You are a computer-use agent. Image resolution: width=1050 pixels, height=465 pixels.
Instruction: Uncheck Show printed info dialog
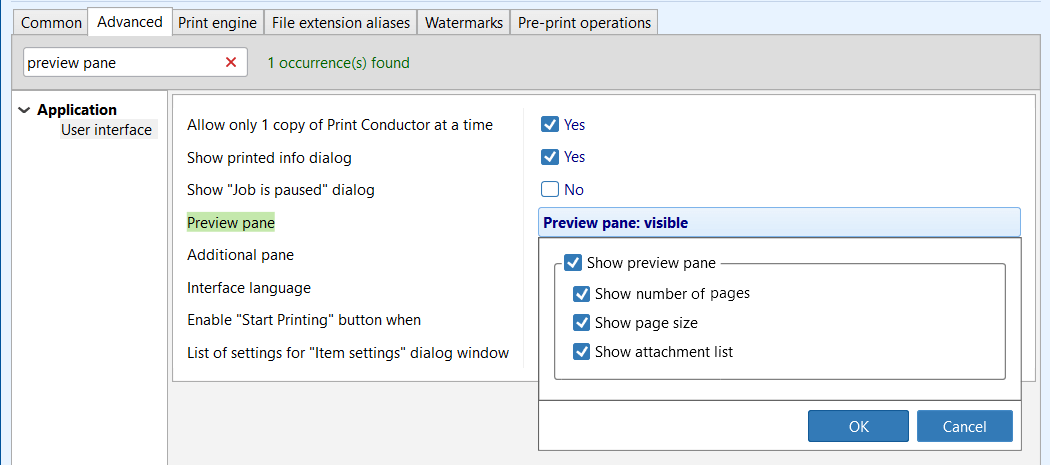(x=549, y=157)
